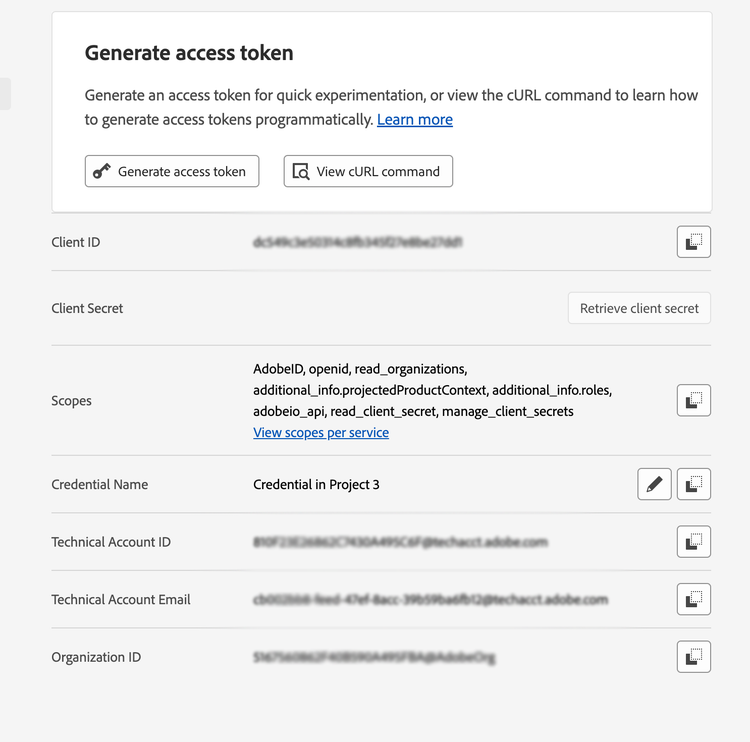
Task: Click the blurred Technical Account ID value
Action: click(x=400, y=542)
